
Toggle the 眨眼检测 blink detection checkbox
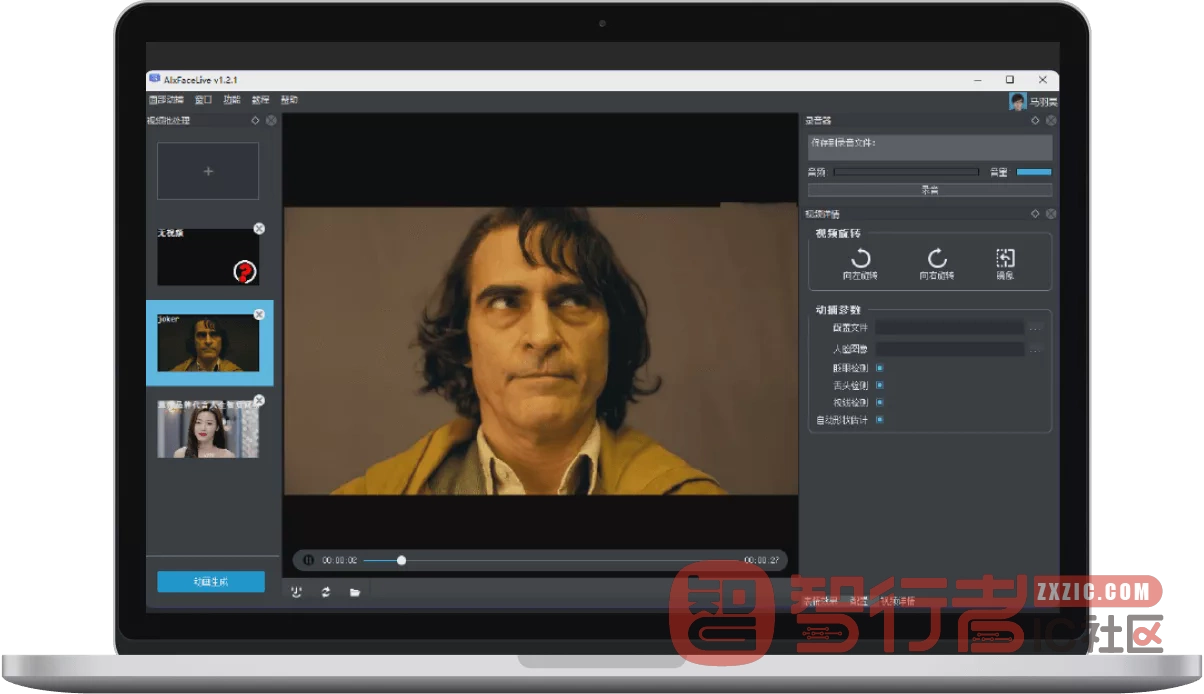tap(879, 368)
